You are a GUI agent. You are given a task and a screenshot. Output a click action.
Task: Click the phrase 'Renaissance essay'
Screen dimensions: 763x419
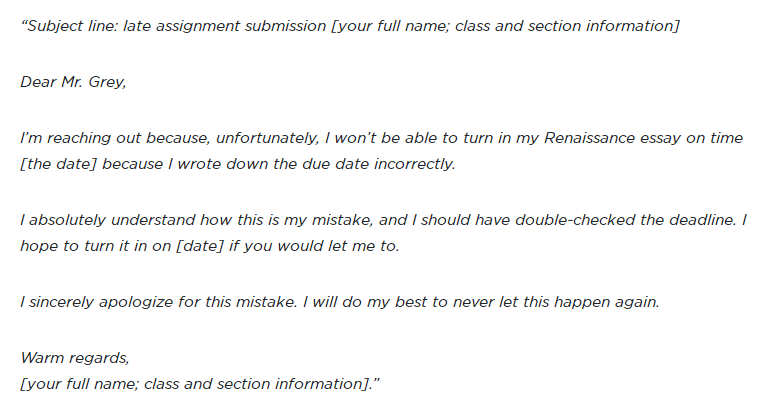coord(613,138)
